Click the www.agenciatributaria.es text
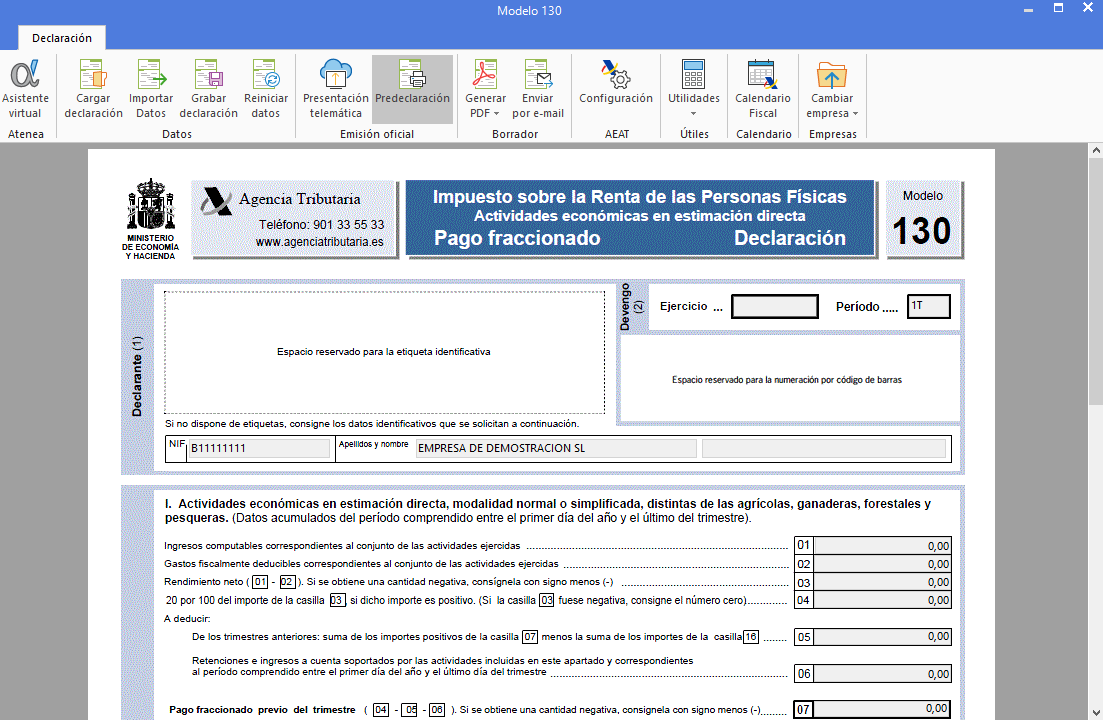 point(320,241)
